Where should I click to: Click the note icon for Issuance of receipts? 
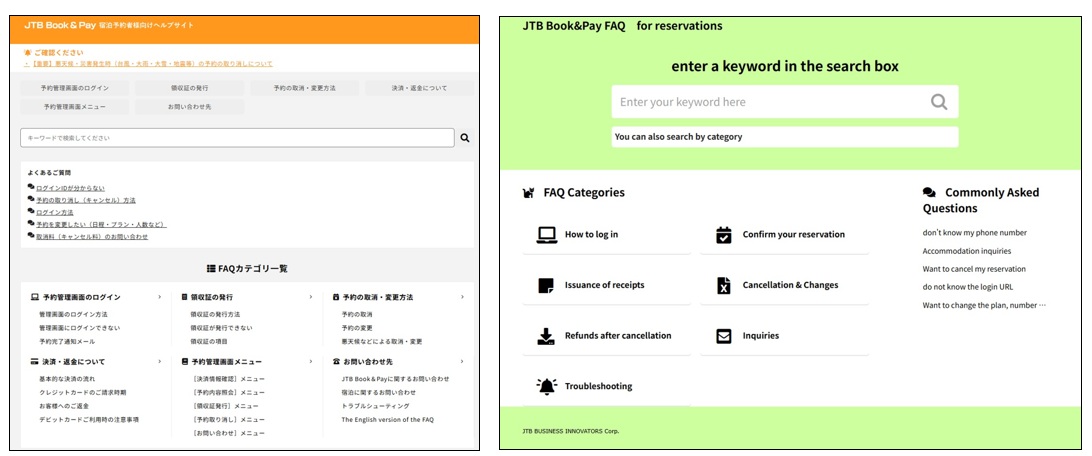pos(546,285)
